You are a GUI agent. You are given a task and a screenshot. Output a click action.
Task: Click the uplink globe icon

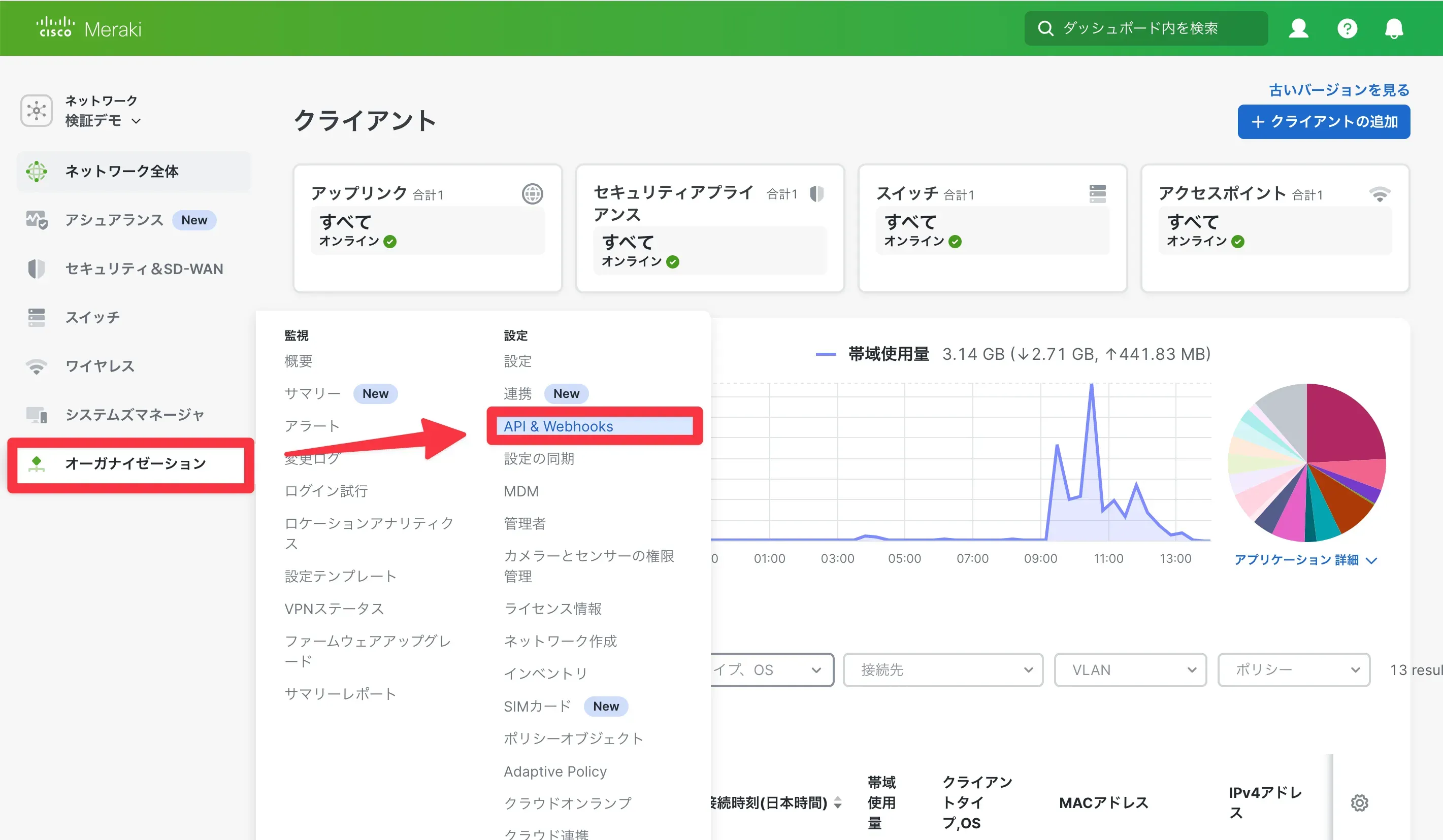(x=533, y=193)
